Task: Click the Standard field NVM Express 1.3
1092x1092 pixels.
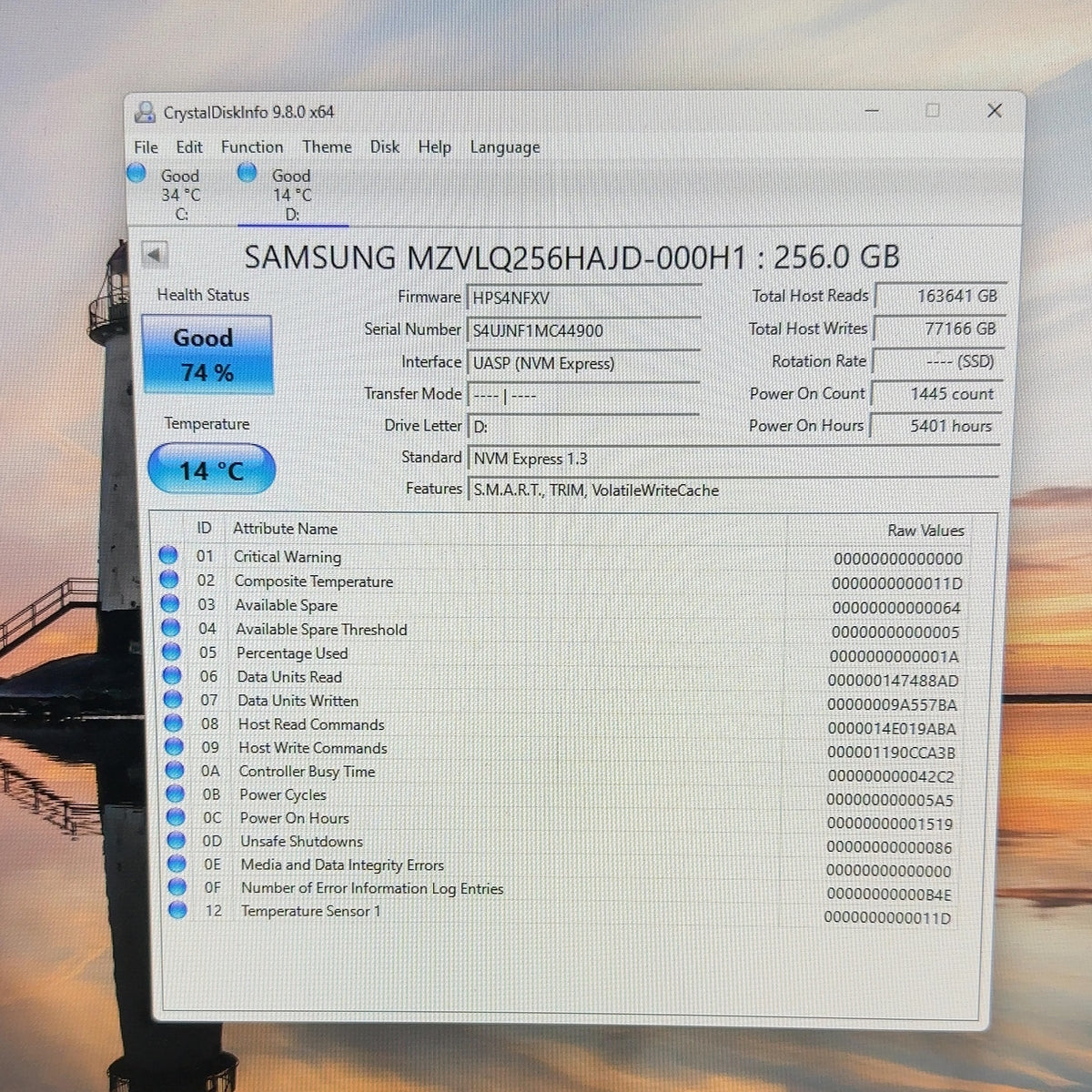Action: [x=733, y=459]
